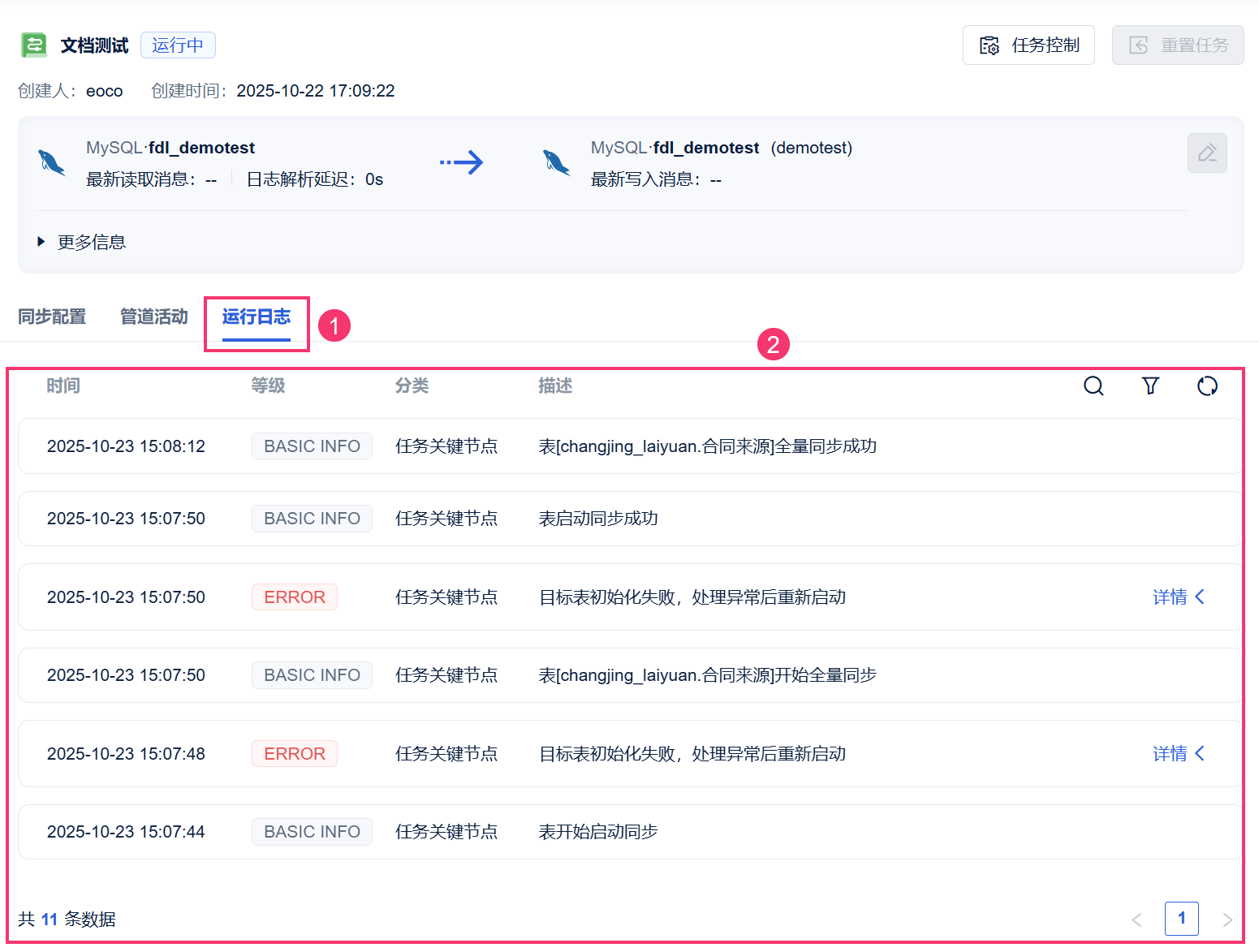Viewport: 1259px width, 952px height.
Task: Expand the 更多信息 section
Action: pyautogui.click(x=82, y=242)
